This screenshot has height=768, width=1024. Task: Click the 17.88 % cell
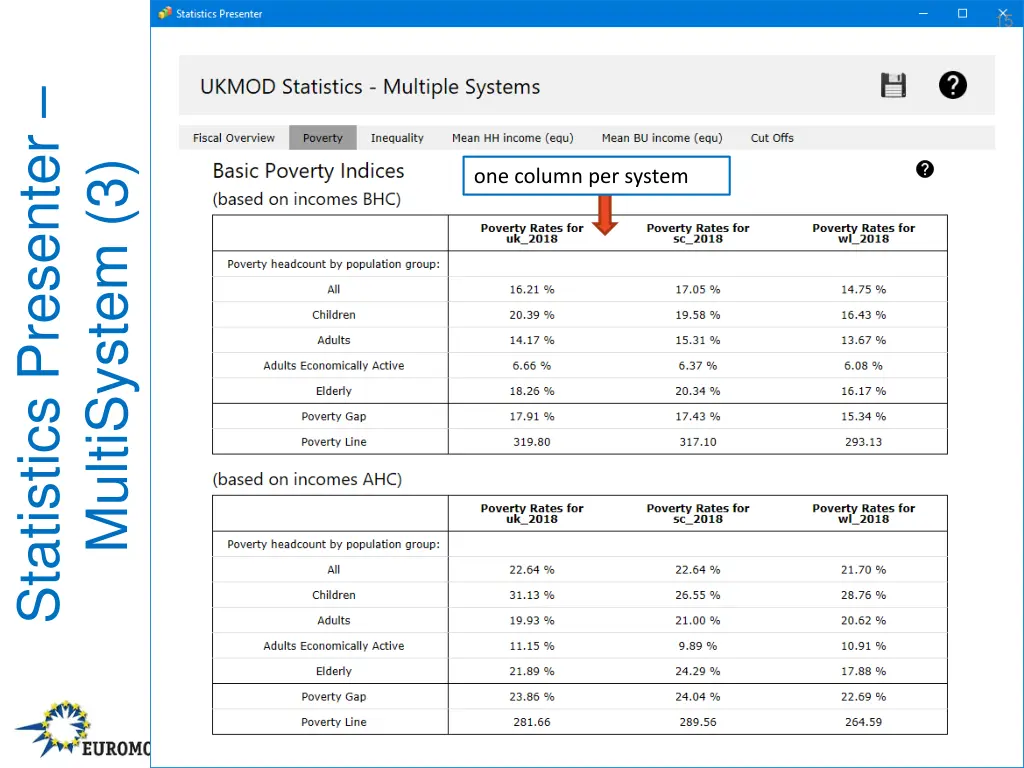[863, 671]
